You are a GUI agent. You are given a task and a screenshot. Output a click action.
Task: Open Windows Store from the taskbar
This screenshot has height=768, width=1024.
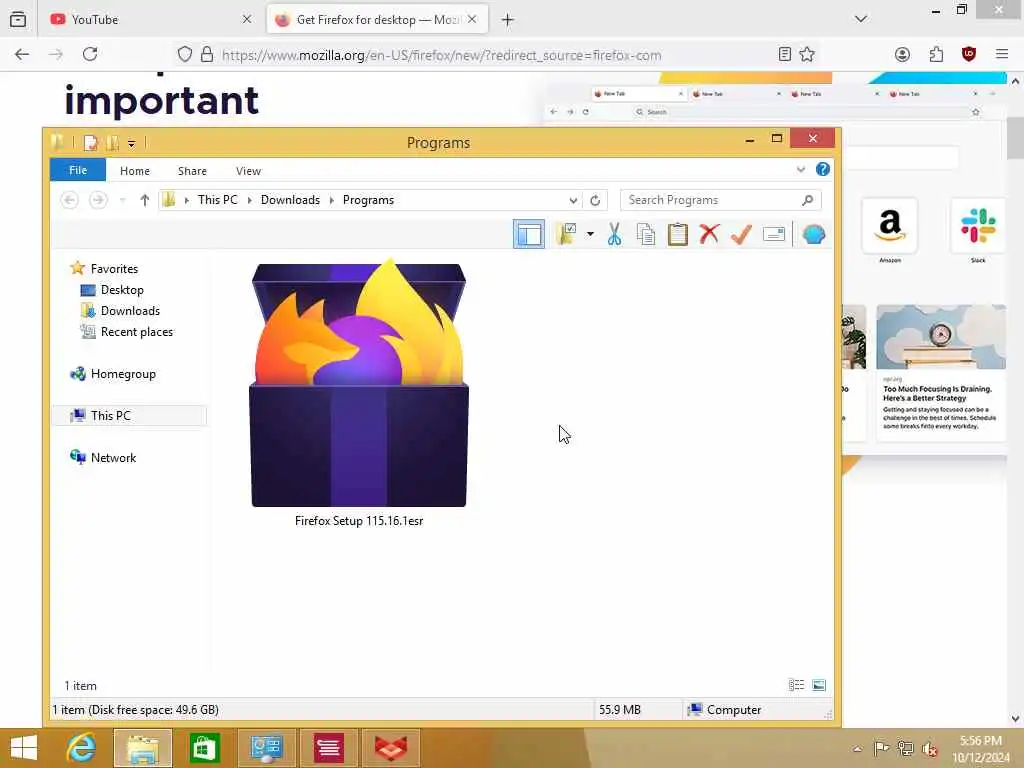click(204, 748)
